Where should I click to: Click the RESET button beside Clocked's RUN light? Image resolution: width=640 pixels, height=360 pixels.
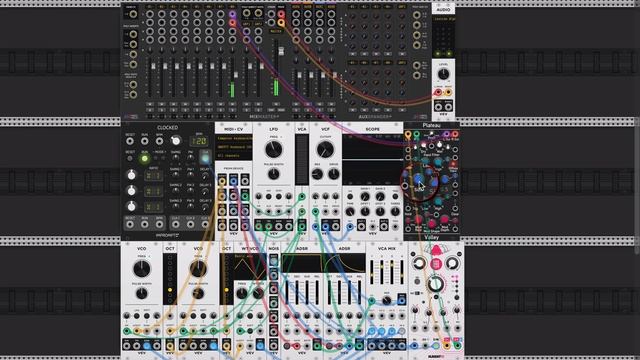click(130, 158)
